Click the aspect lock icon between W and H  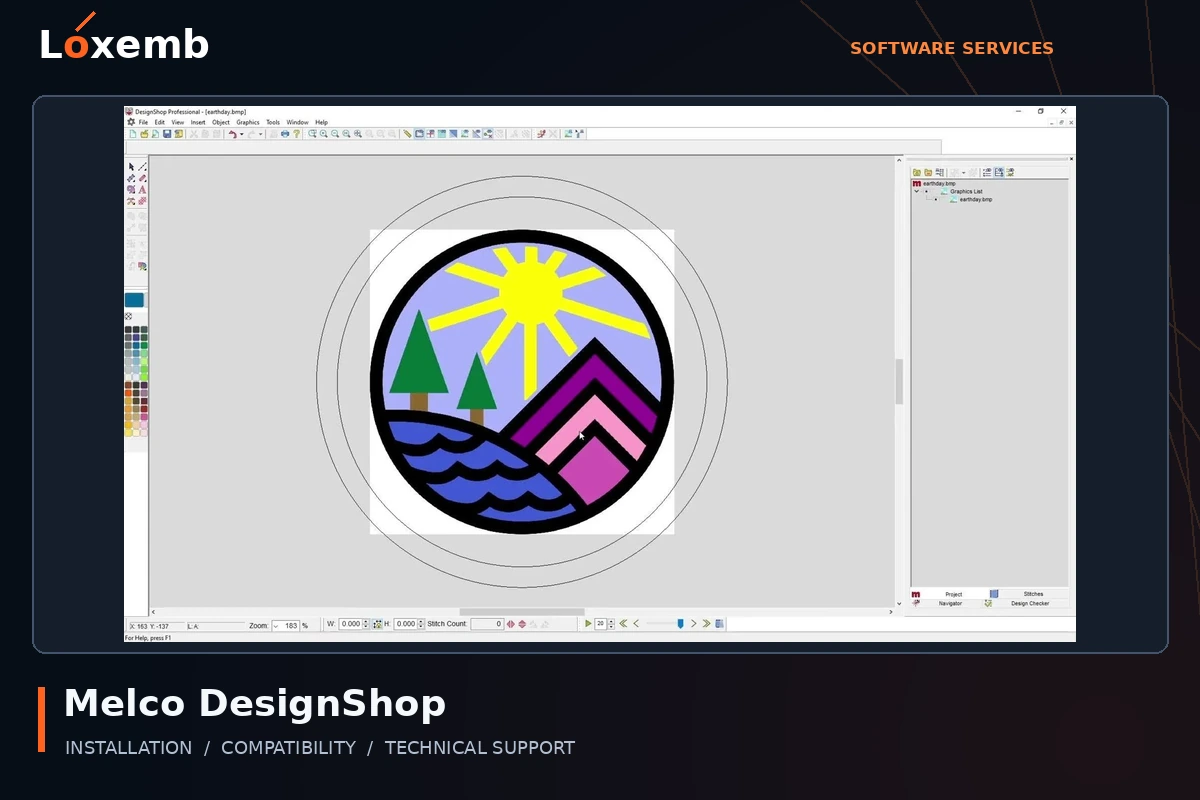tap(377, 624)
